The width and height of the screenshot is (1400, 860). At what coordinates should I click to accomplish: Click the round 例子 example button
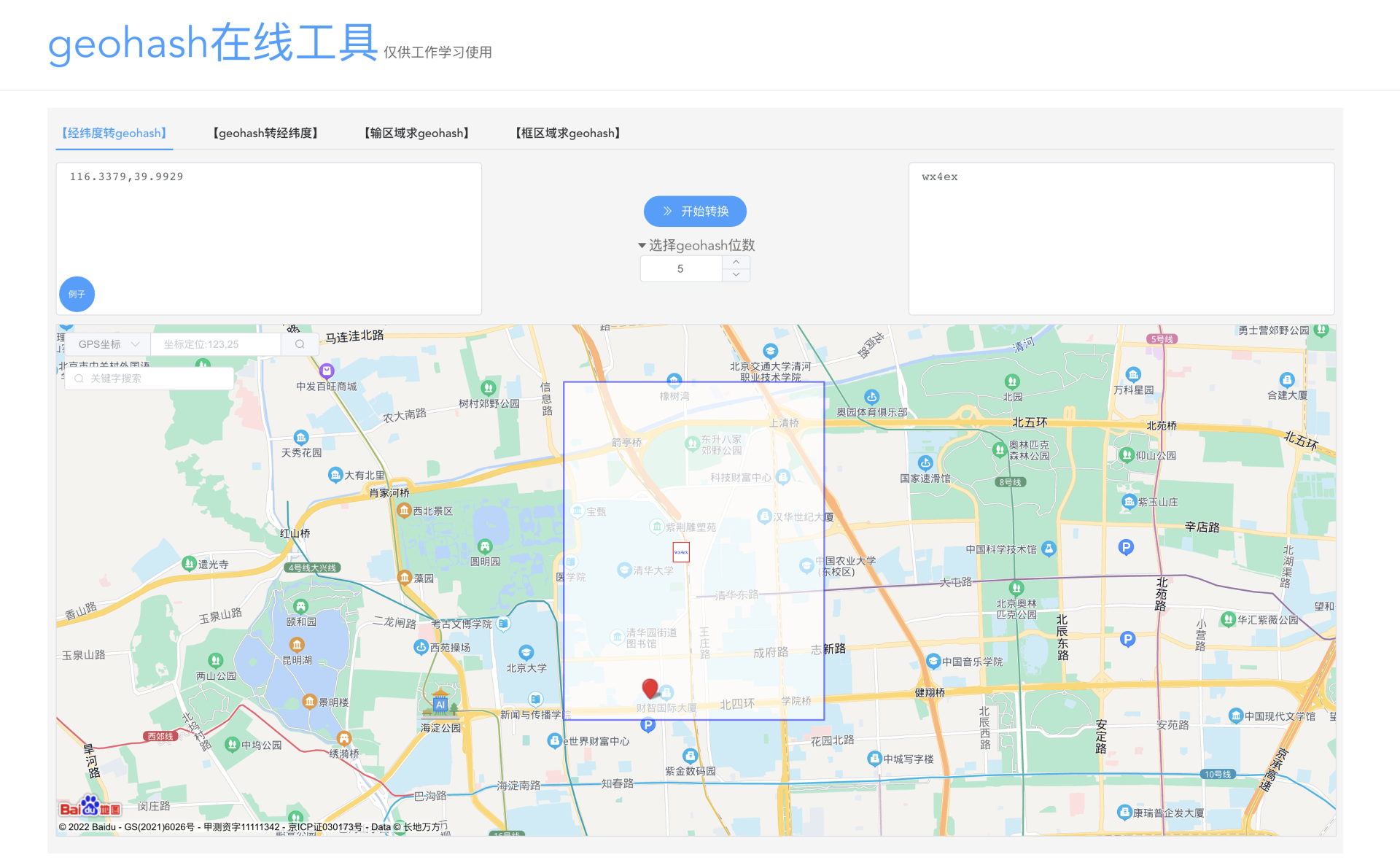(x=77, y=294)
